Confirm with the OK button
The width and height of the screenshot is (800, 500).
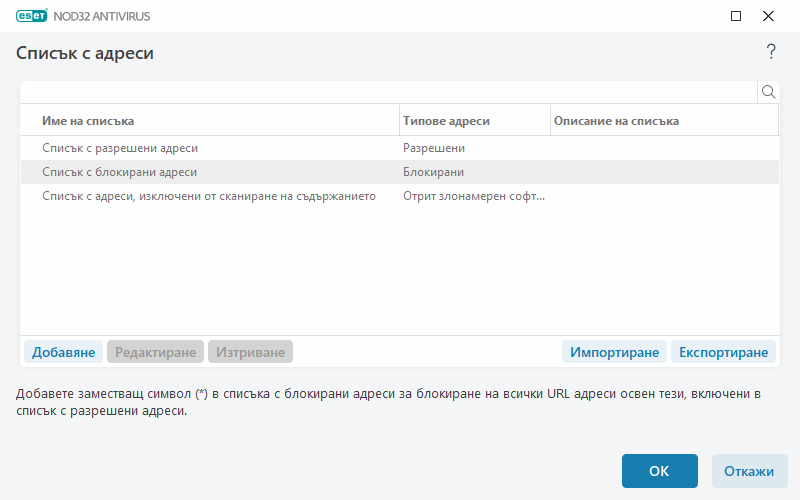(x=659, y=471)
